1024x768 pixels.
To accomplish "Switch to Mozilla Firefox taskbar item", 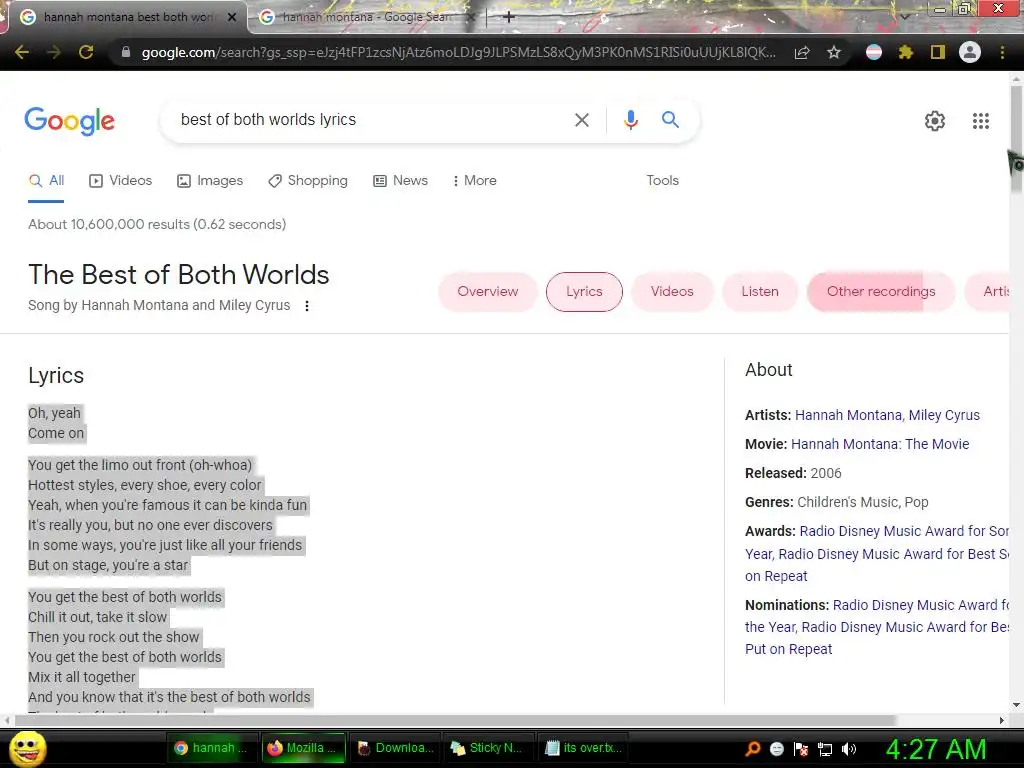I will pos(302,748).
